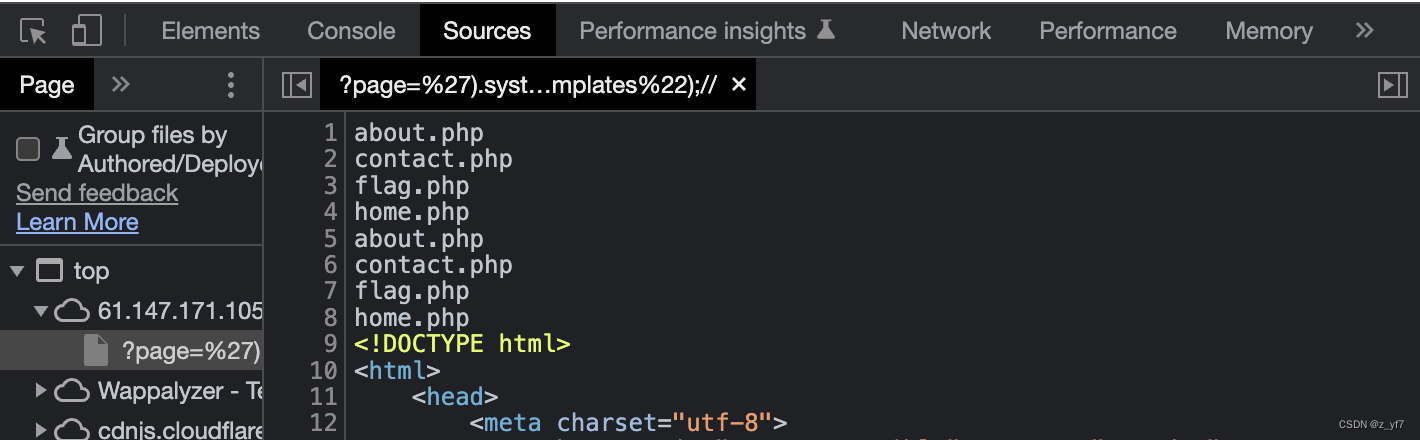Viewport: 1420px width, 440px height.
Task: Activate the inspect element picker icon
Action: tap(34, 31)
